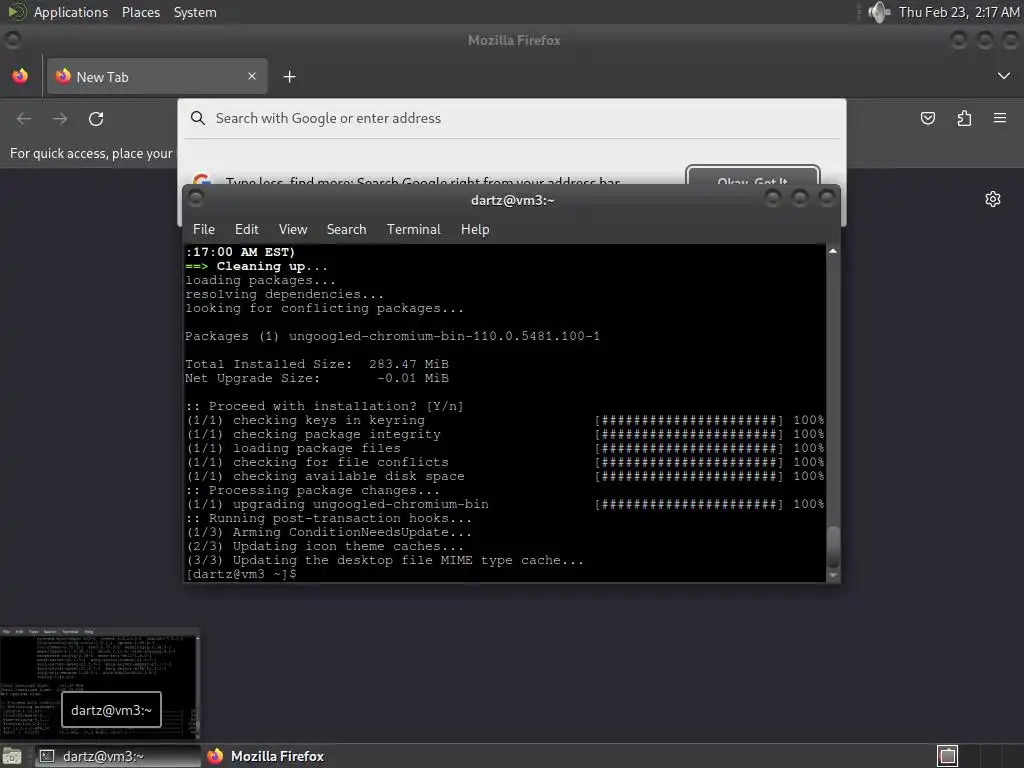Viewport: 1024px width, 768px height.
Task: Click 'Total Installed Size: 283.47 MiB' line
Action: (x=317, y=364)
